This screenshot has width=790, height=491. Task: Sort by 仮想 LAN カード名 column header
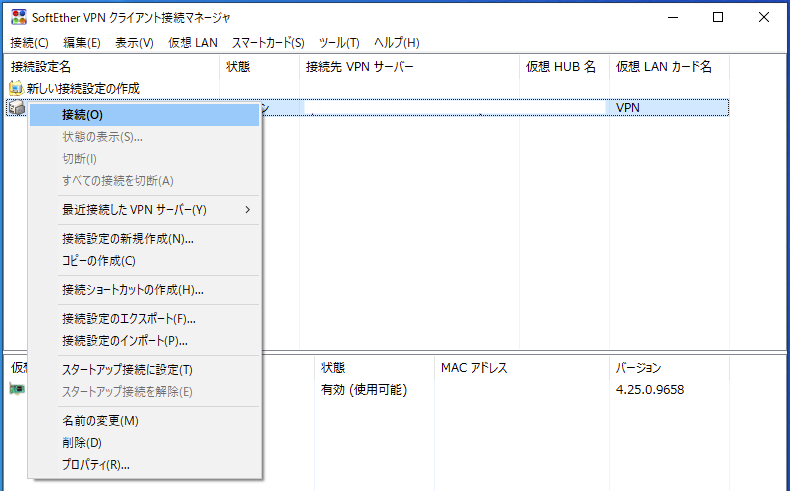669,67
